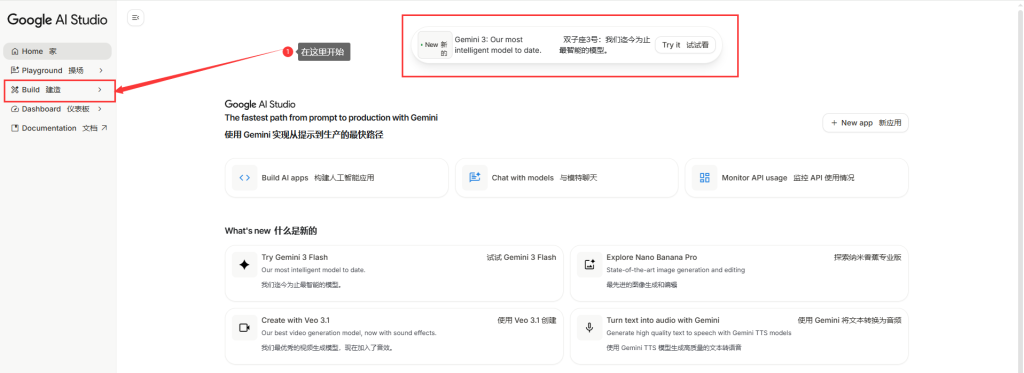1024x373 pixels.
Task: Open the Create with Veo 3.1 card
Action: coord(394,336)
